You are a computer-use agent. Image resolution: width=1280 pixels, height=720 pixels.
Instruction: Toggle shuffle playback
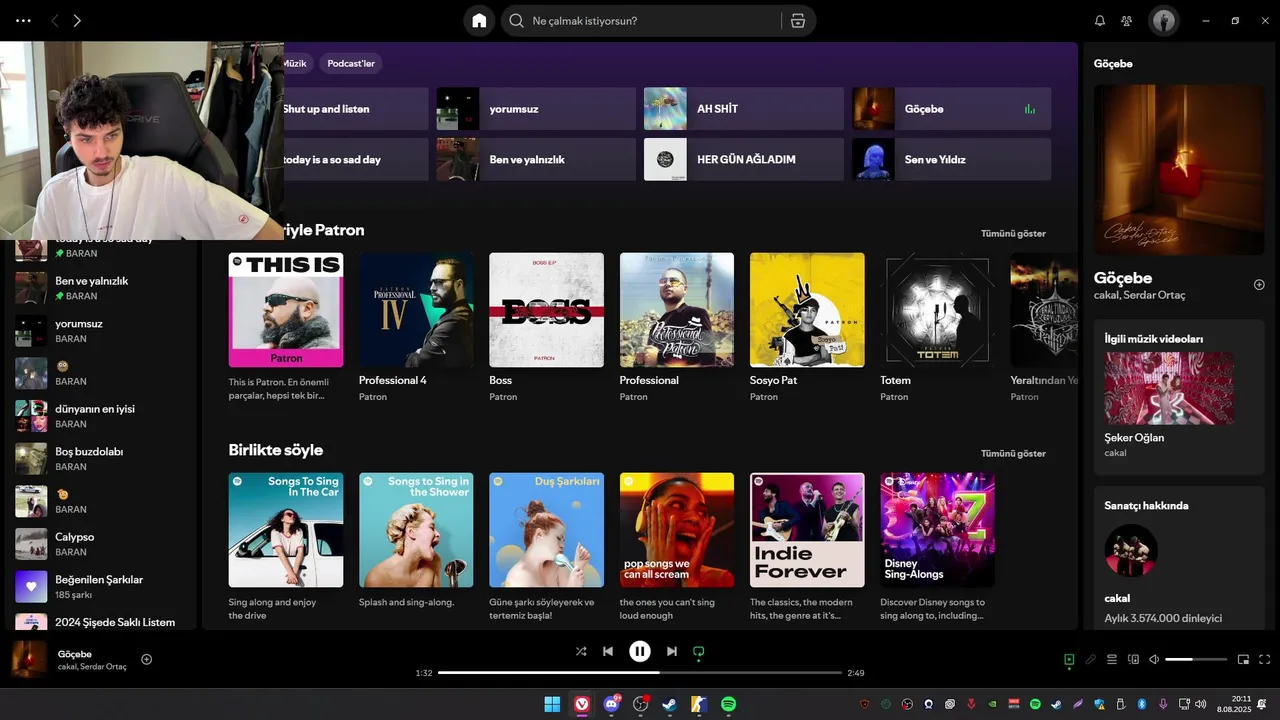click(x=581, y=651)
